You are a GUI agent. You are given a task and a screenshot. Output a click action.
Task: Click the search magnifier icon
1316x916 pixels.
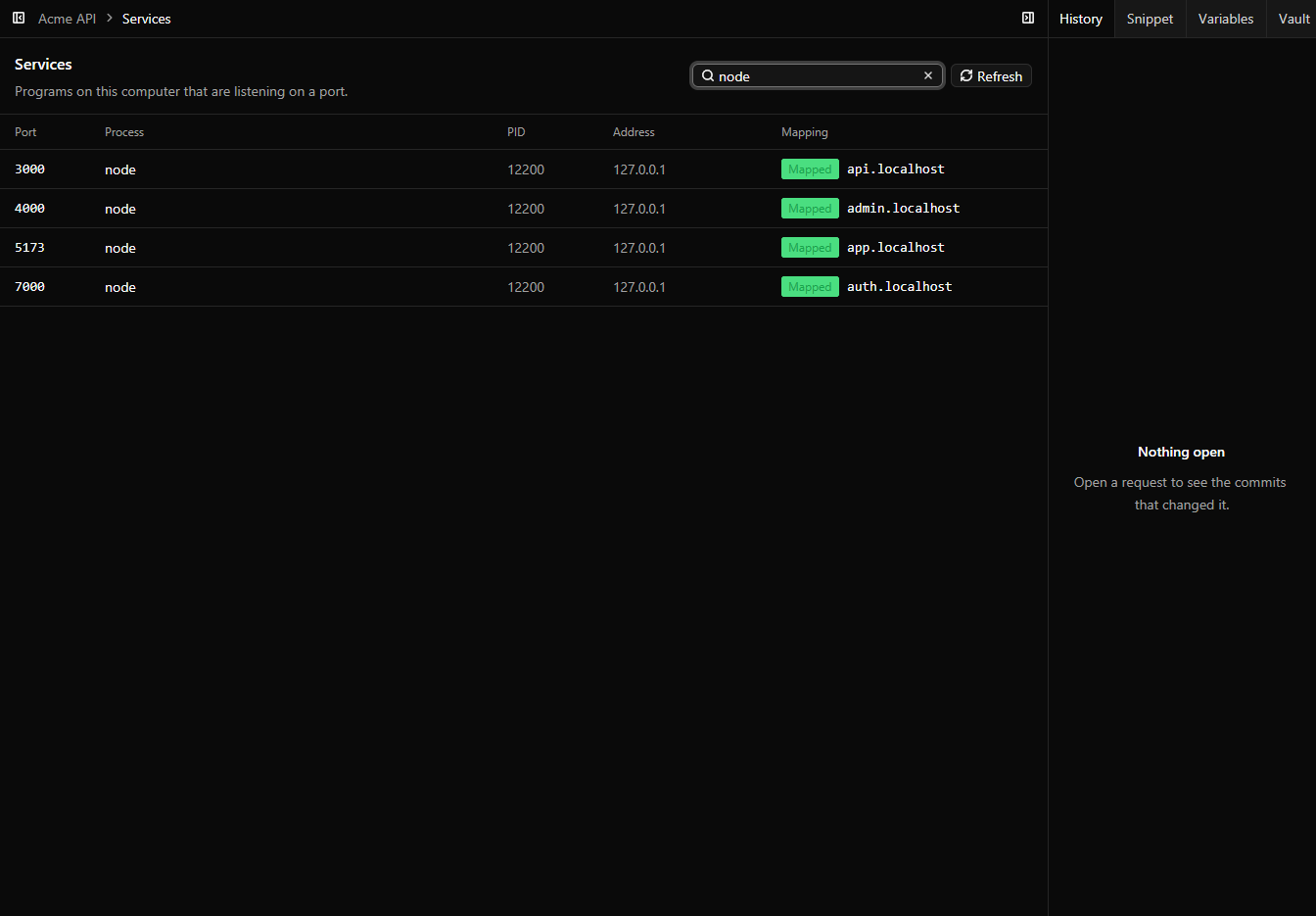click(x=708, y=75)
